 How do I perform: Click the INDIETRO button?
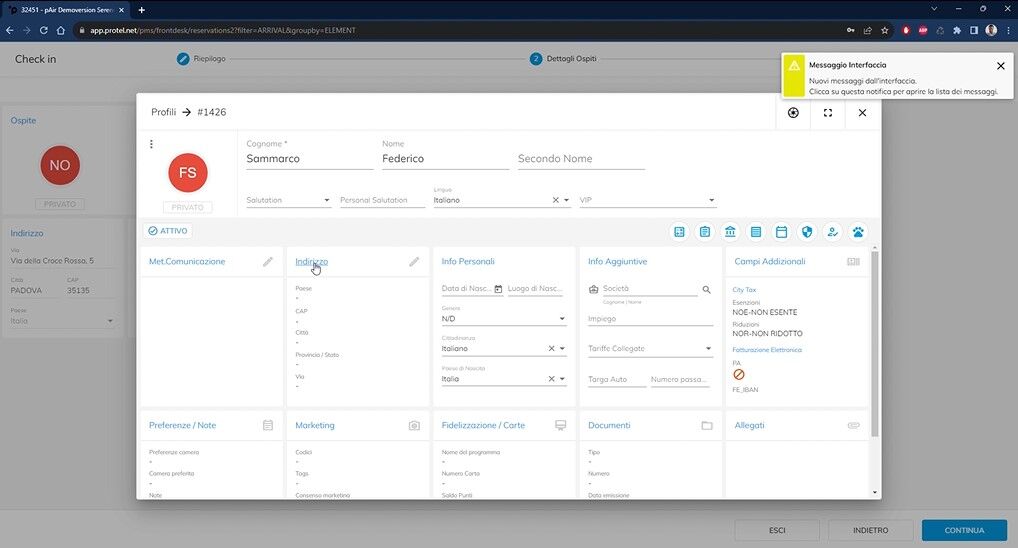tap(870, 530)
